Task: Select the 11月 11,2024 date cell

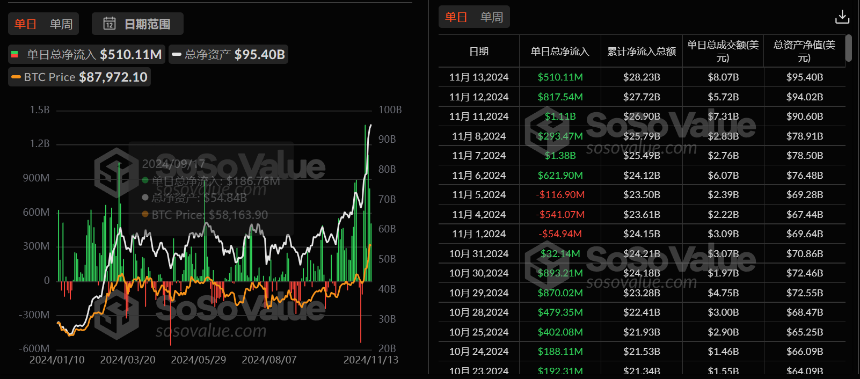Action: (x=479, y=116)
